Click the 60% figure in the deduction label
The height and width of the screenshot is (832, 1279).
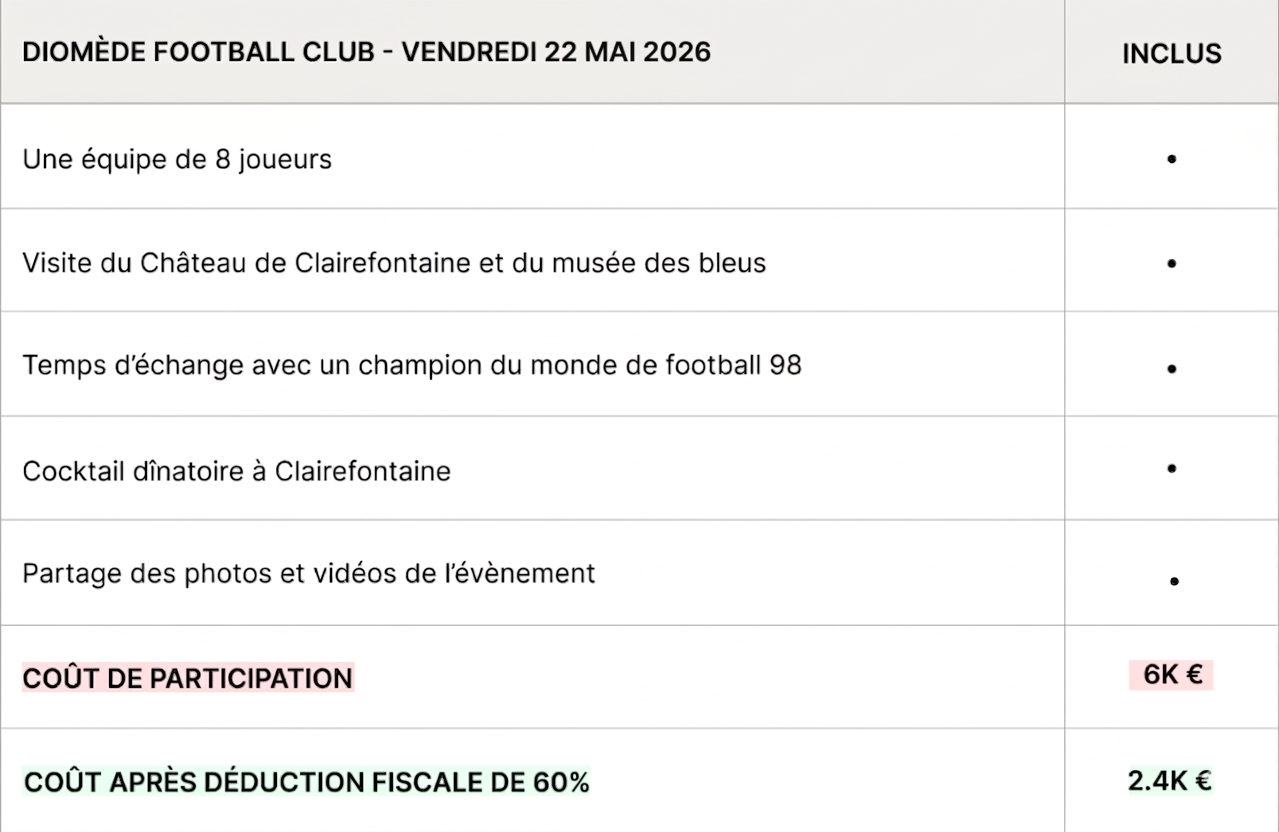(x=561, y=782)
